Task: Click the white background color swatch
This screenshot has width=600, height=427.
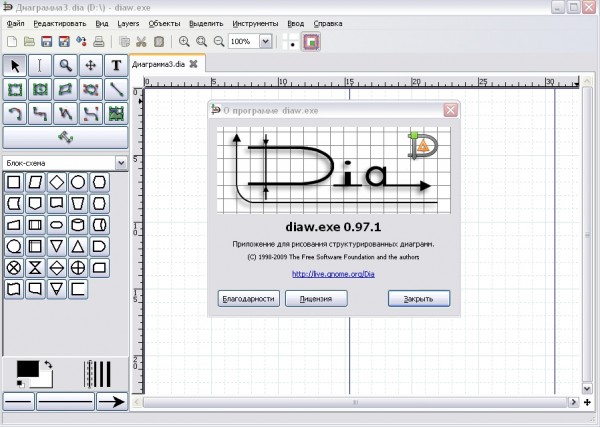Action: coord(45,381)
